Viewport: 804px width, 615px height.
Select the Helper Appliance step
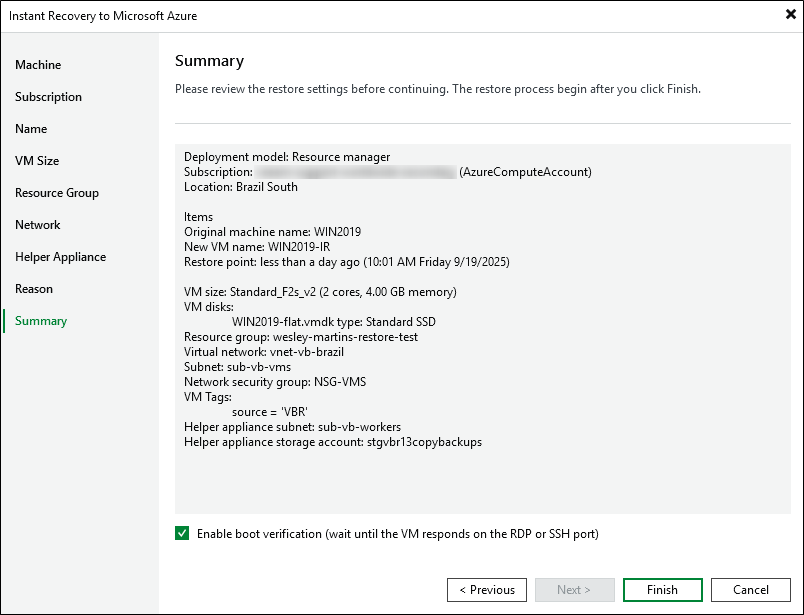[x=60, y=257]
